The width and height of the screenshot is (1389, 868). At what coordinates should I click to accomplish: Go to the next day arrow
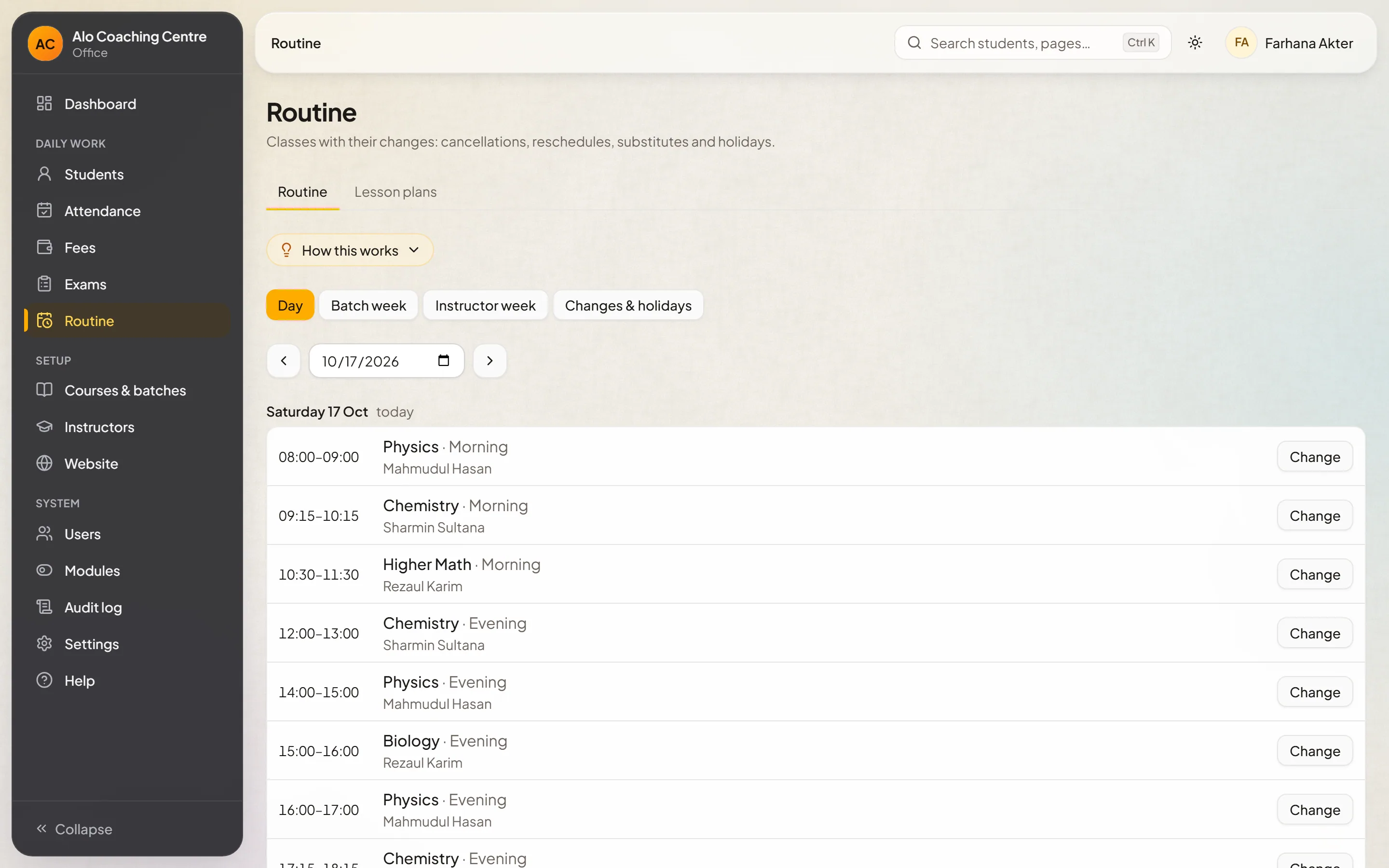490,361
